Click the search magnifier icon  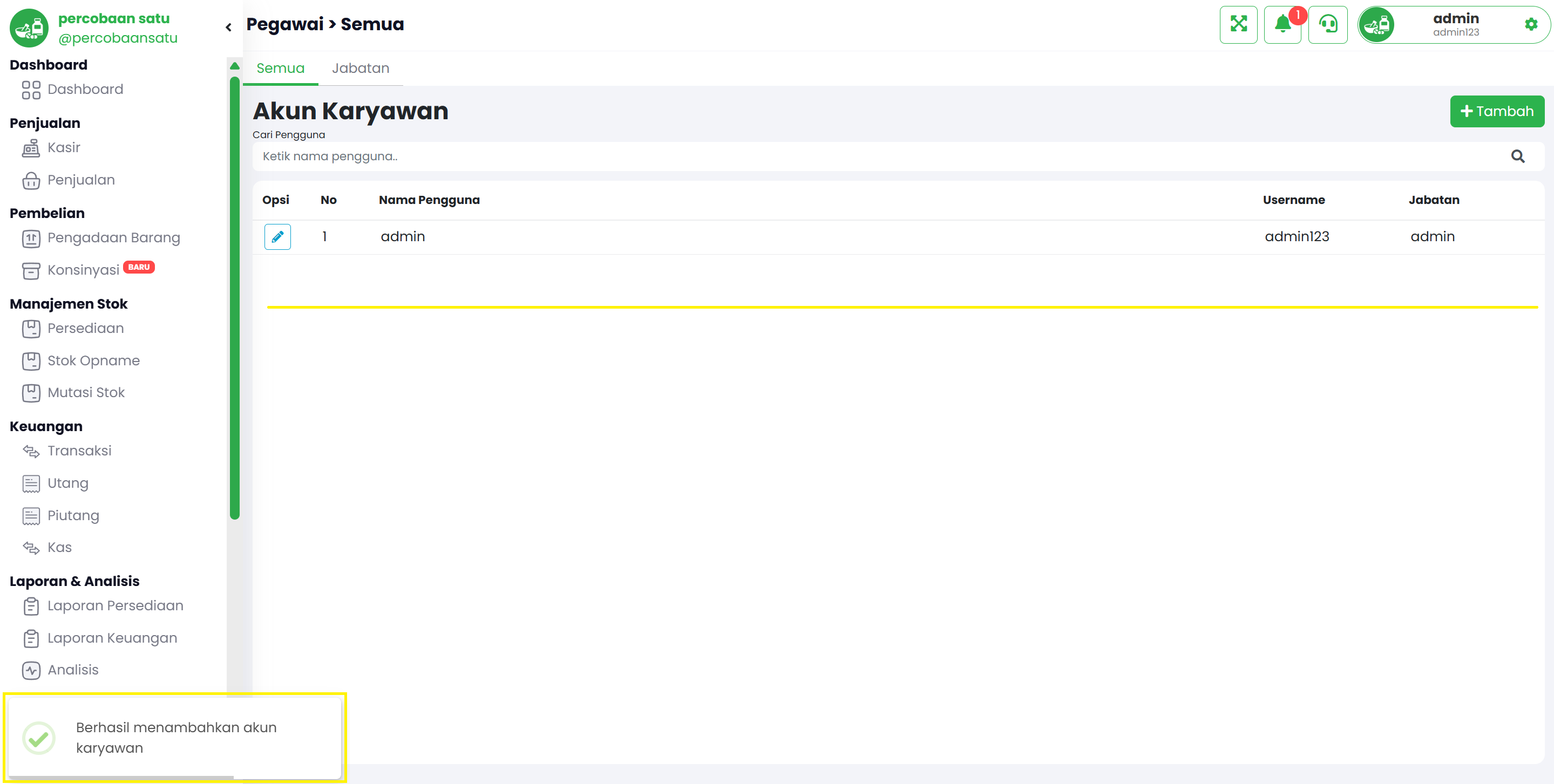[x=1518, y=157]
